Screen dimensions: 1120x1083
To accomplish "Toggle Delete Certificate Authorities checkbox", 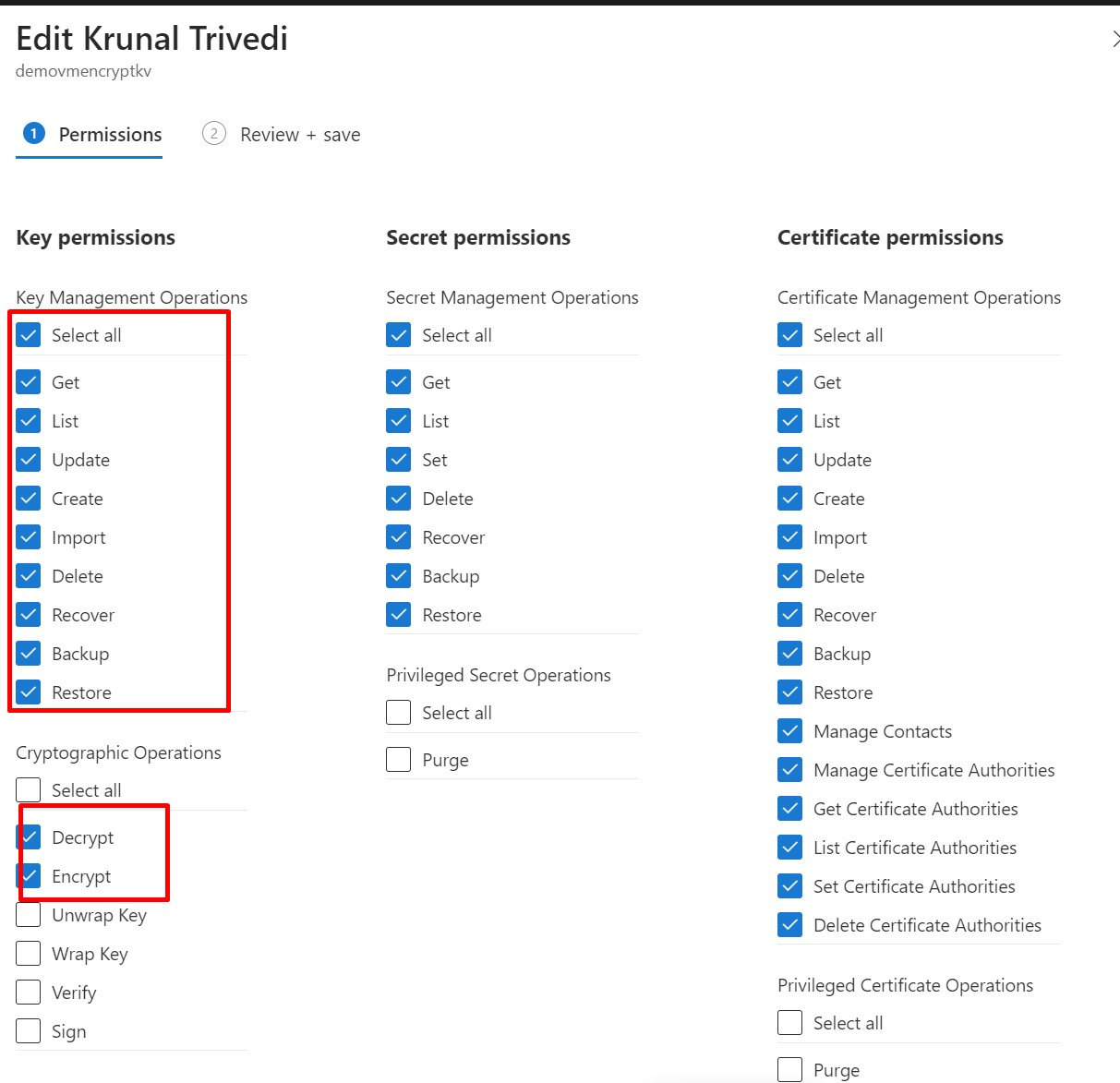I will 790,925.
